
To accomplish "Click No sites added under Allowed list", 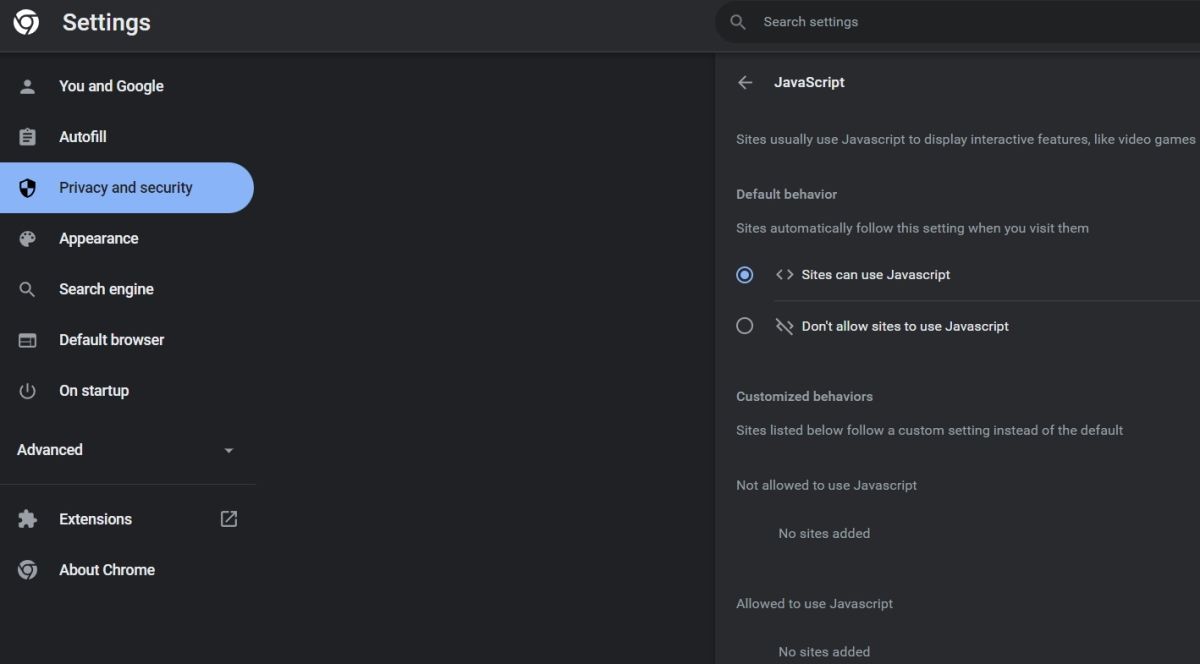I will pos(824,652).
